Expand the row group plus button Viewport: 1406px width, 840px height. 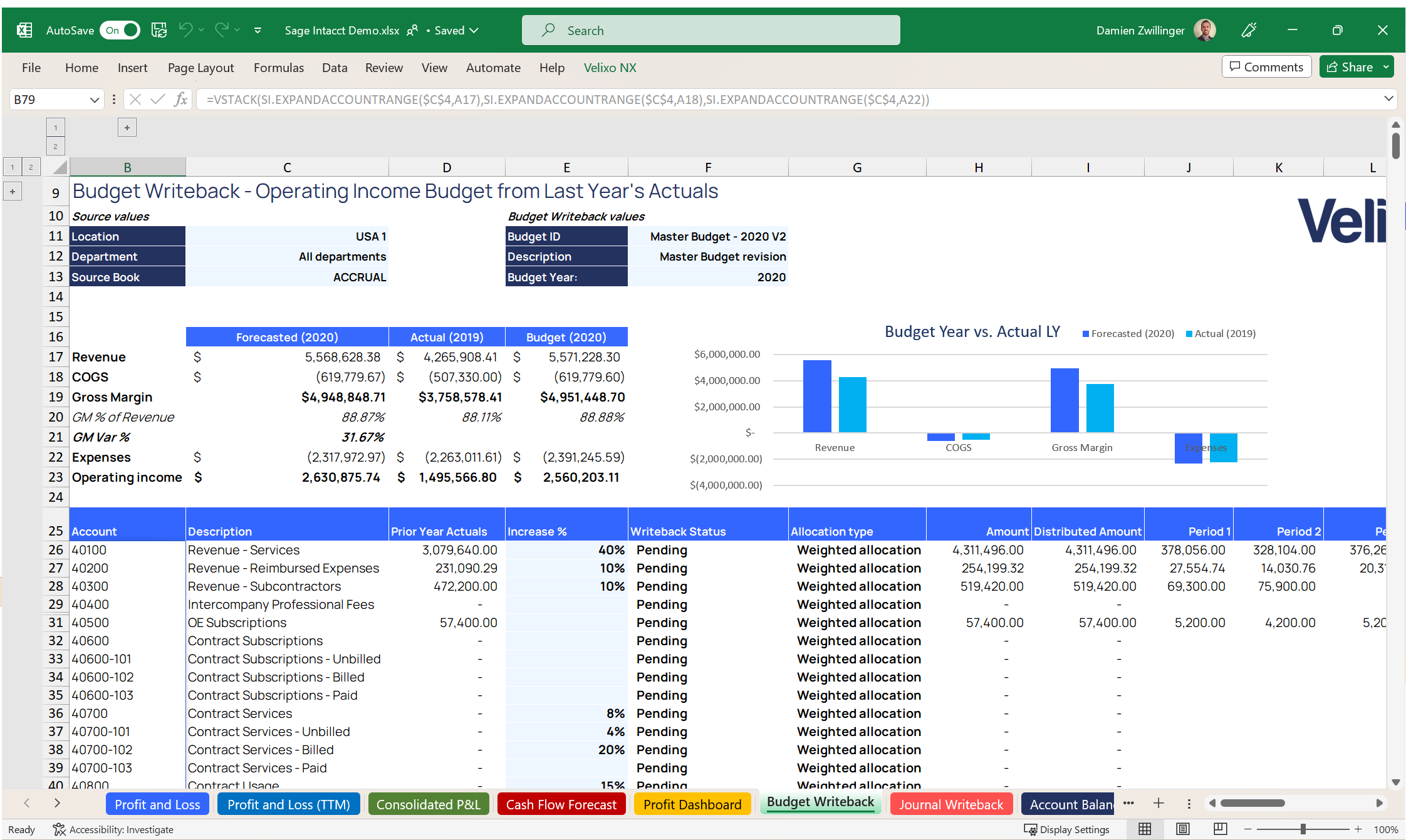[x=13, y=192]
